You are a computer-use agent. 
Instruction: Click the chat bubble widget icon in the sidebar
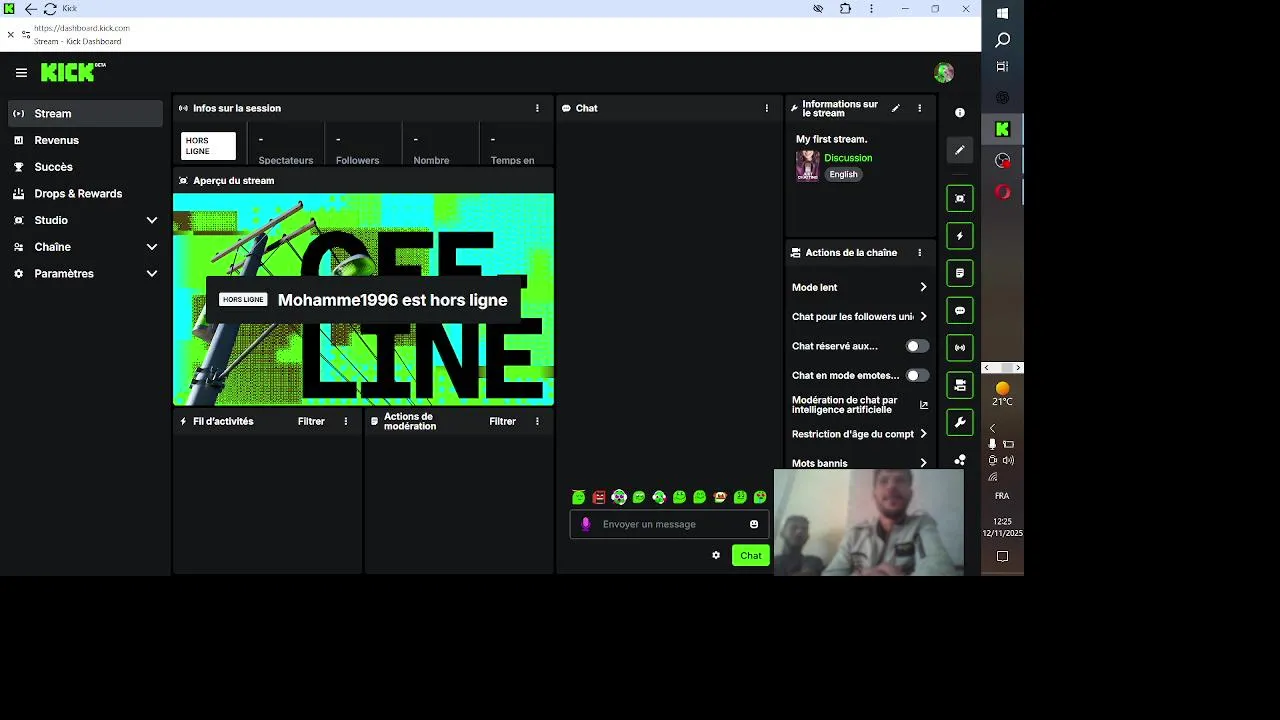click(x=960, y=311)
